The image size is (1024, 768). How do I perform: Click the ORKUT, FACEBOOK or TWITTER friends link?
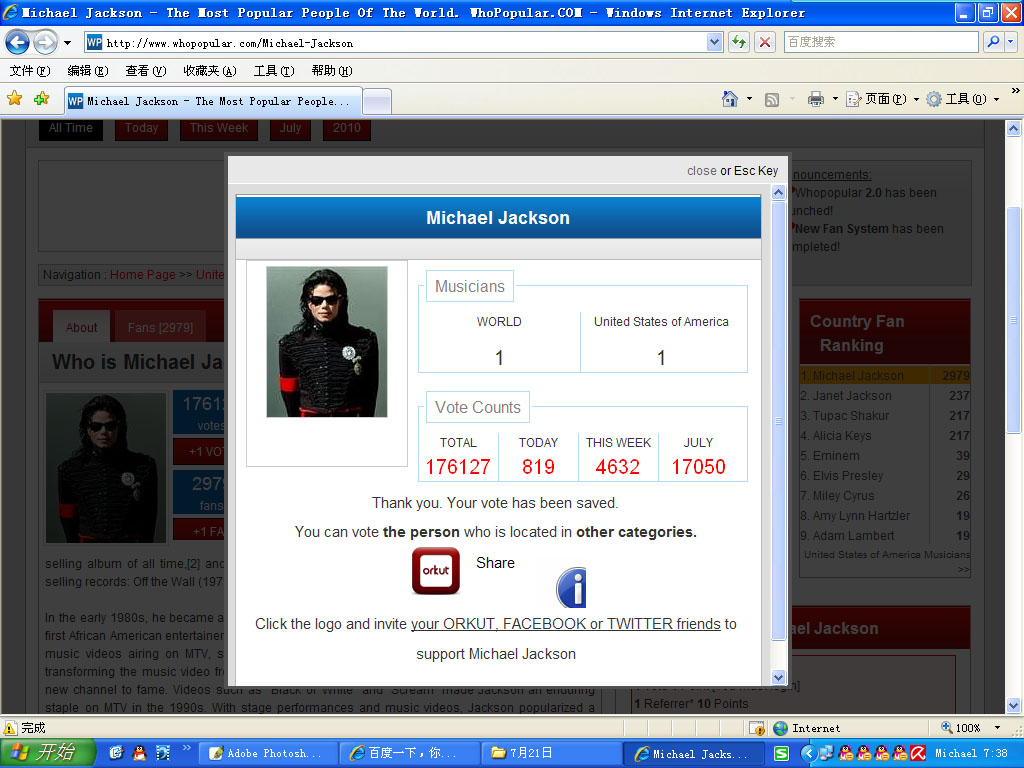tap(565, 624)
